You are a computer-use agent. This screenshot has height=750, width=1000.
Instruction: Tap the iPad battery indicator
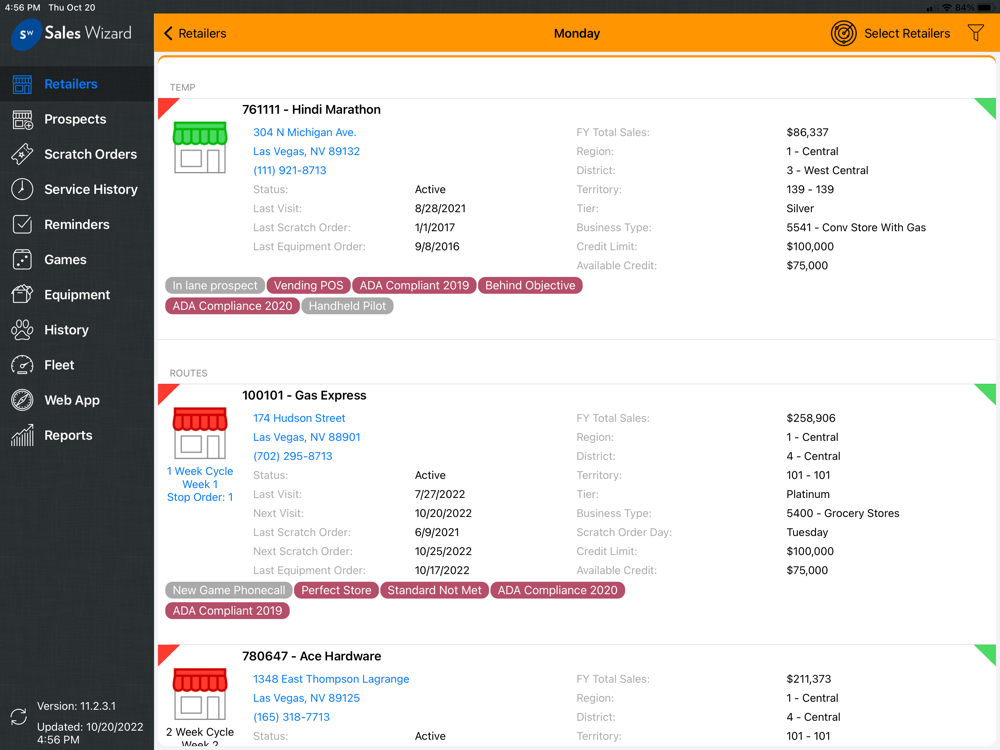[x=986, y=8]
